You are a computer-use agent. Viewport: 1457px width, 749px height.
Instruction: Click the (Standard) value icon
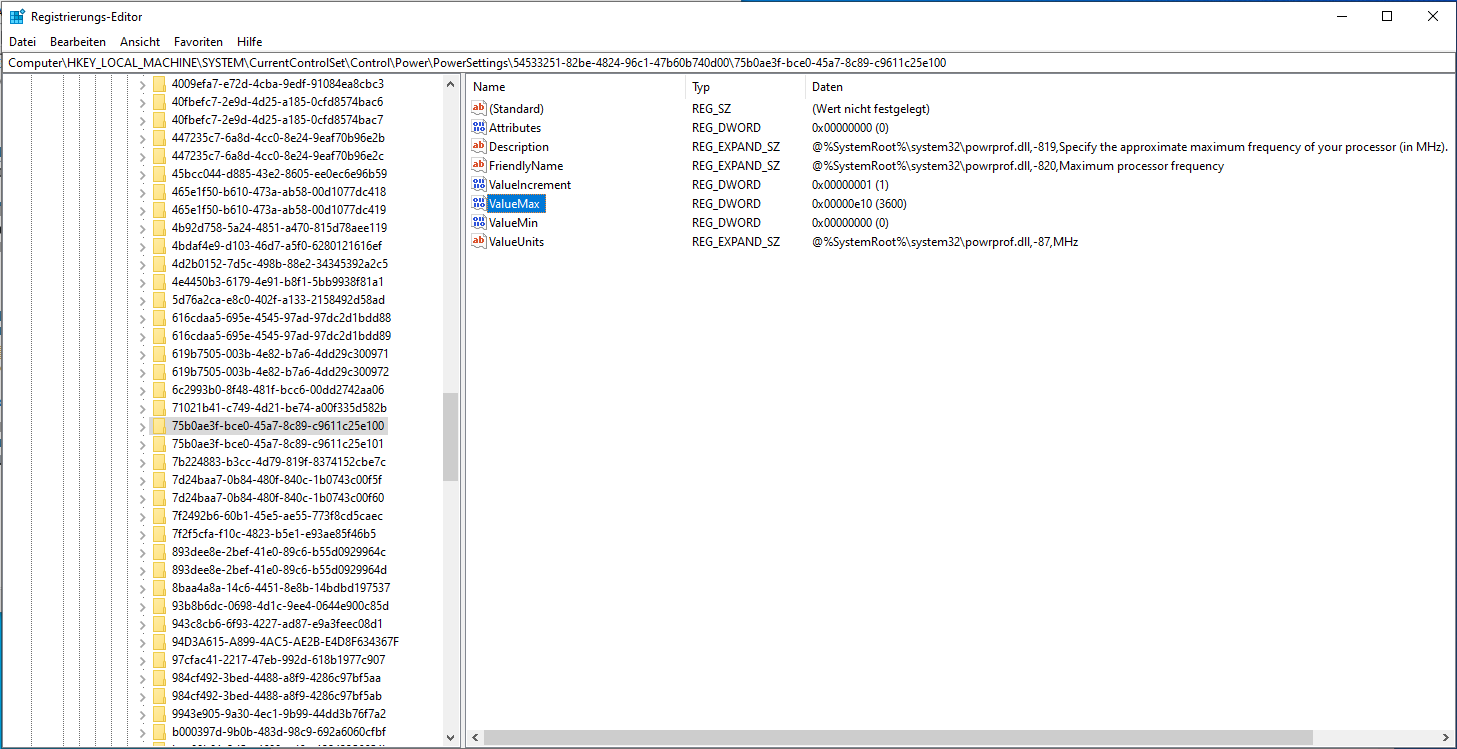coord(479,108)
